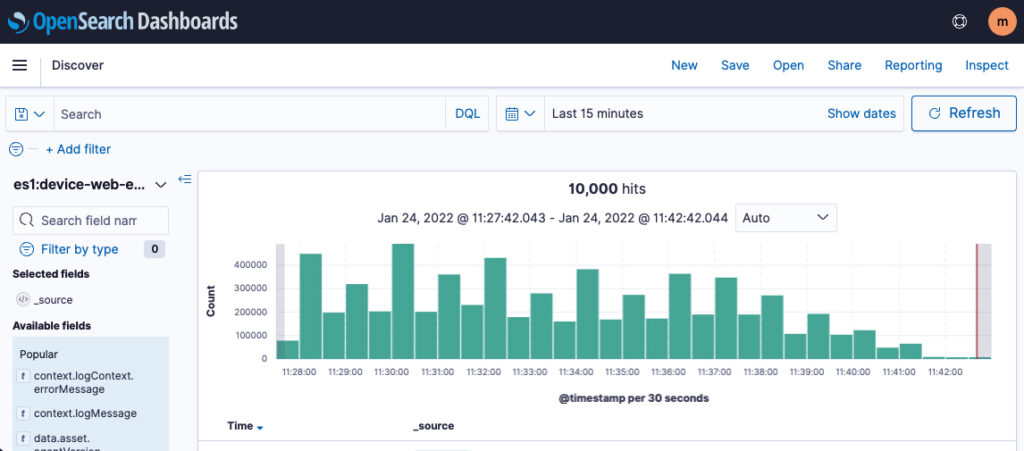Click the _source field type icon
Viewport: 1024px width, 451px height.
click(23, 300)
